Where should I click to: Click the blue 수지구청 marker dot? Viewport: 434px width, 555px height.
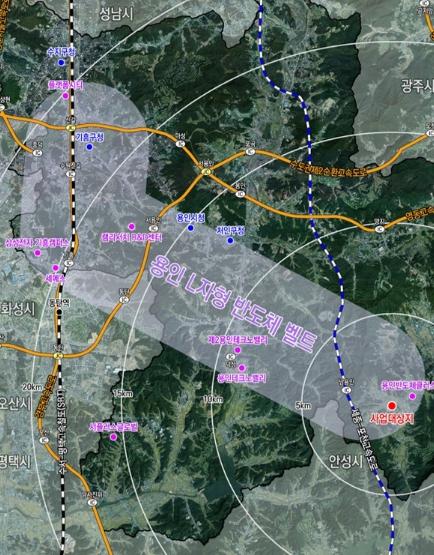tap(61, 63)
